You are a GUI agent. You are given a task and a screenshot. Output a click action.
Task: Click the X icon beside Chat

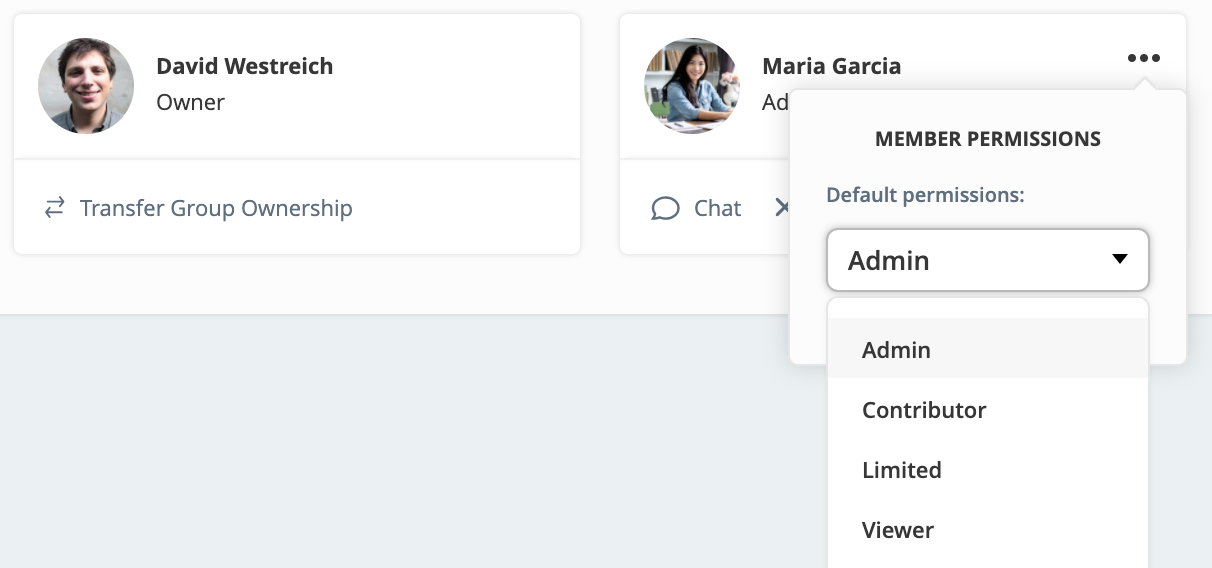tap(782, 208)
